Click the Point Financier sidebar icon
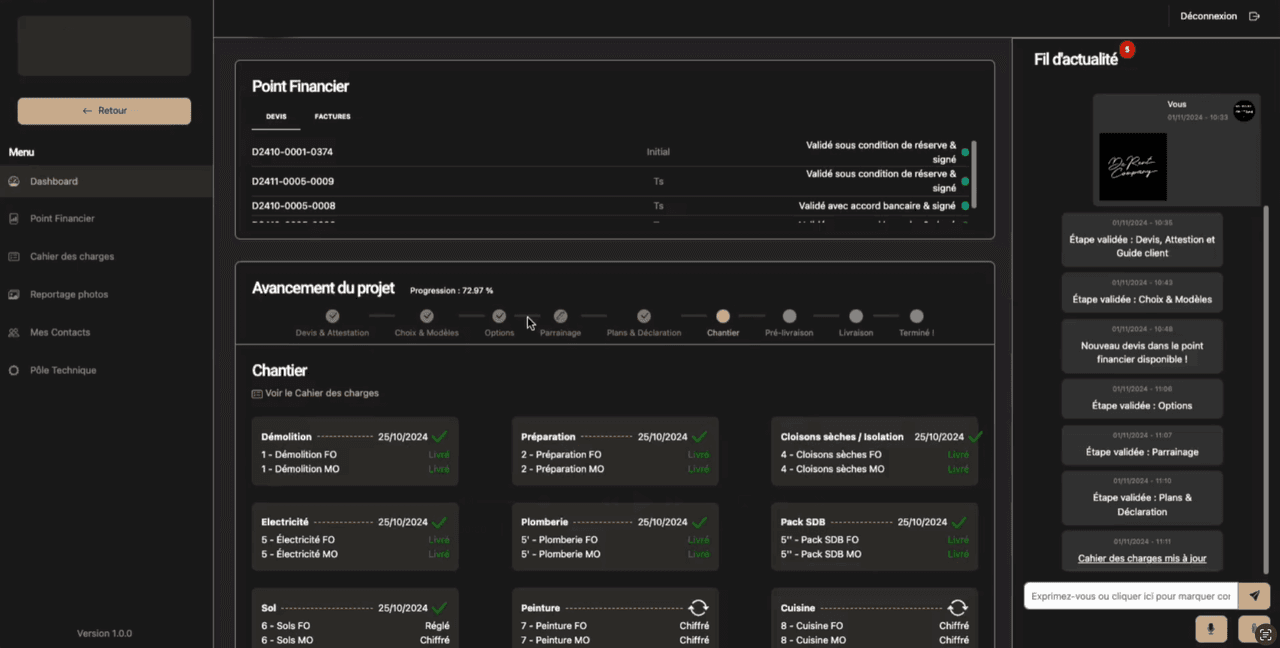 14,218
